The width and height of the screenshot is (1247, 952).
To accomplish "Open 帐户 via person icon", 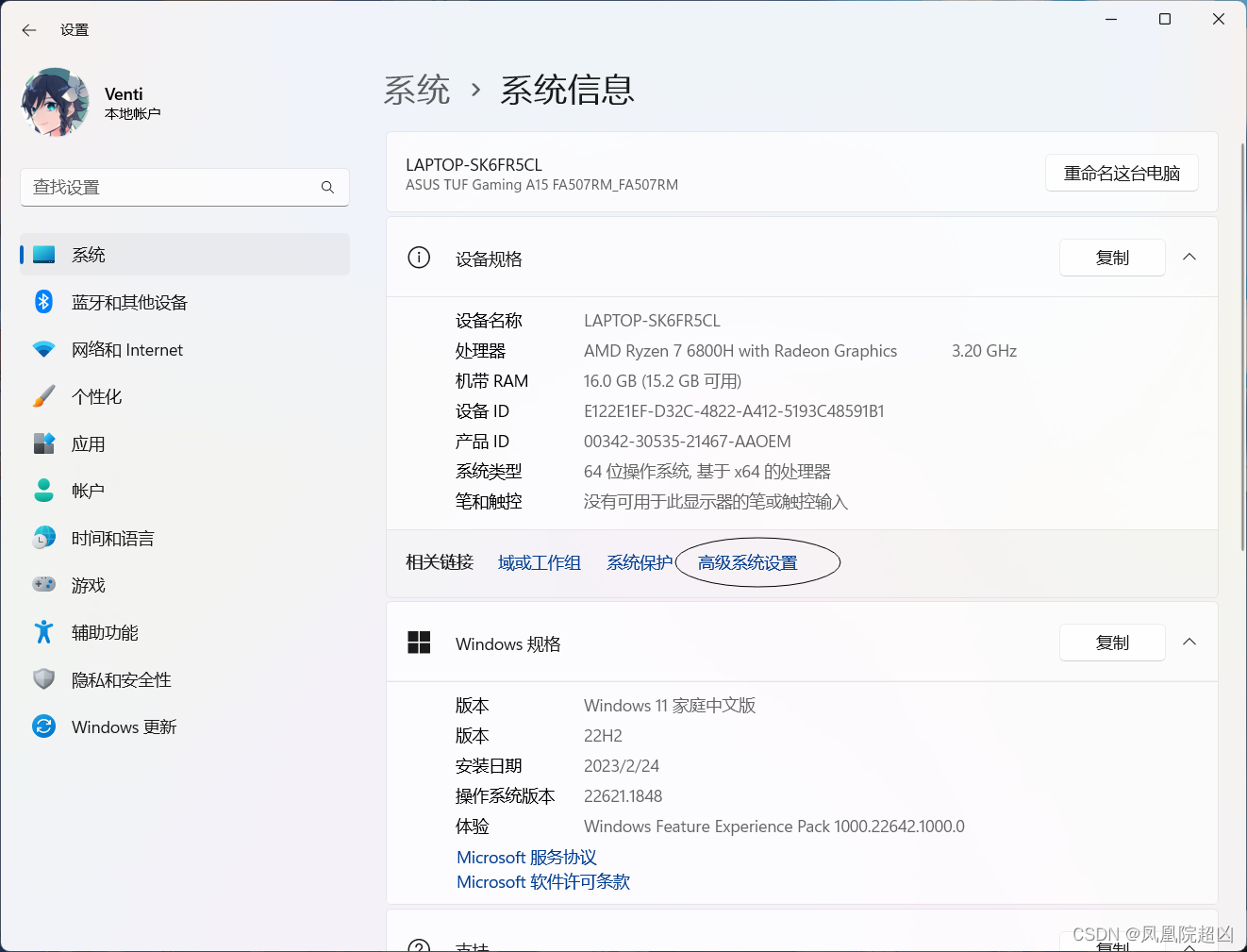I will tap(44, 491).
